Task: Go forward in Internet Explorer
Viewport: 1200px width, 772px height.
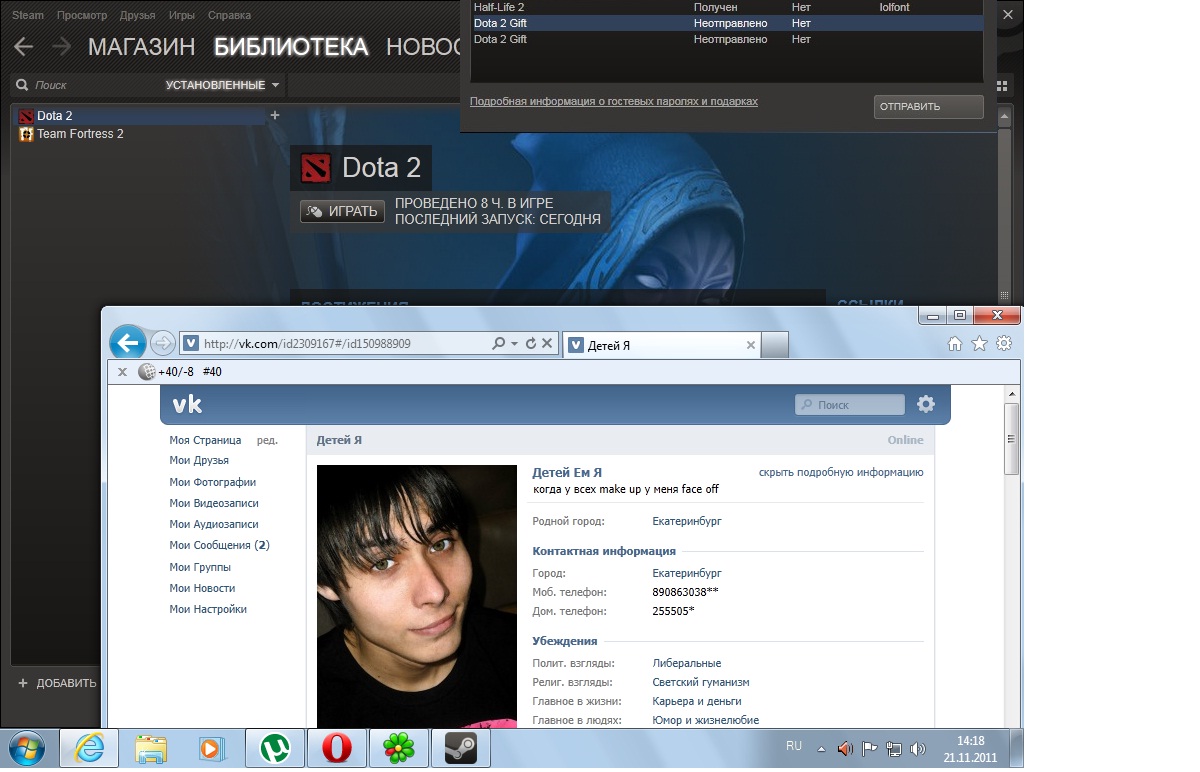Action: pos(162,343)
